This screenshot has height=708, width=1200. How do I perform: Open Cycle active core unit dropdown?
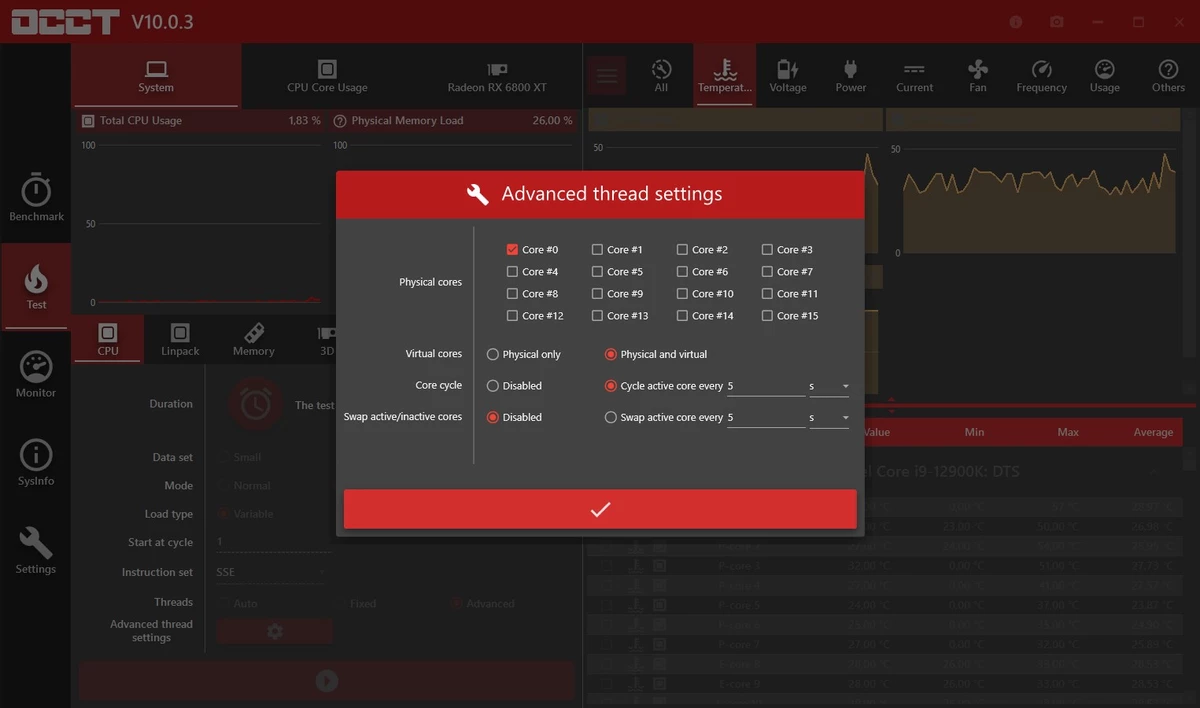(829, 386)
